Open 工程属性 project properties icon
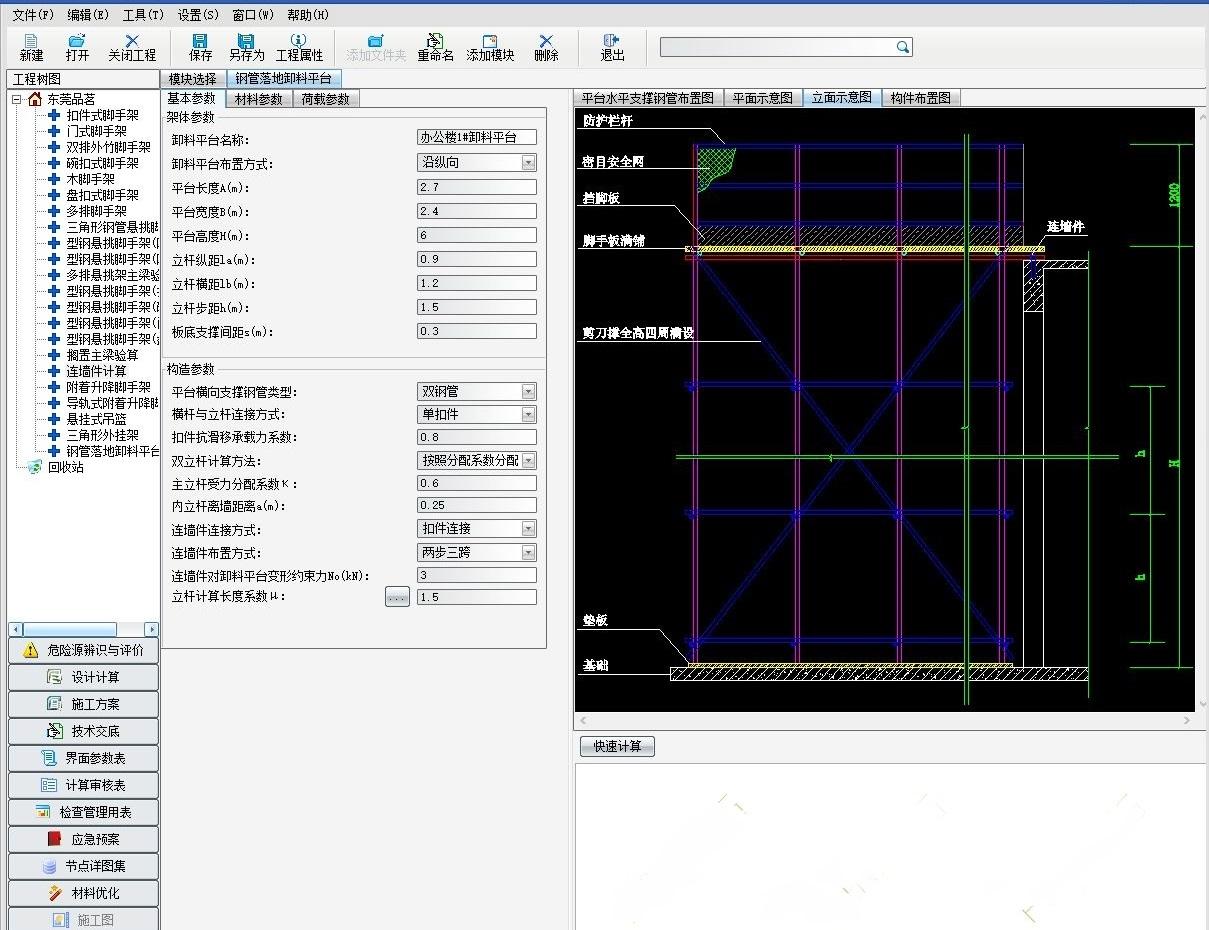 [x=299, y=47]
